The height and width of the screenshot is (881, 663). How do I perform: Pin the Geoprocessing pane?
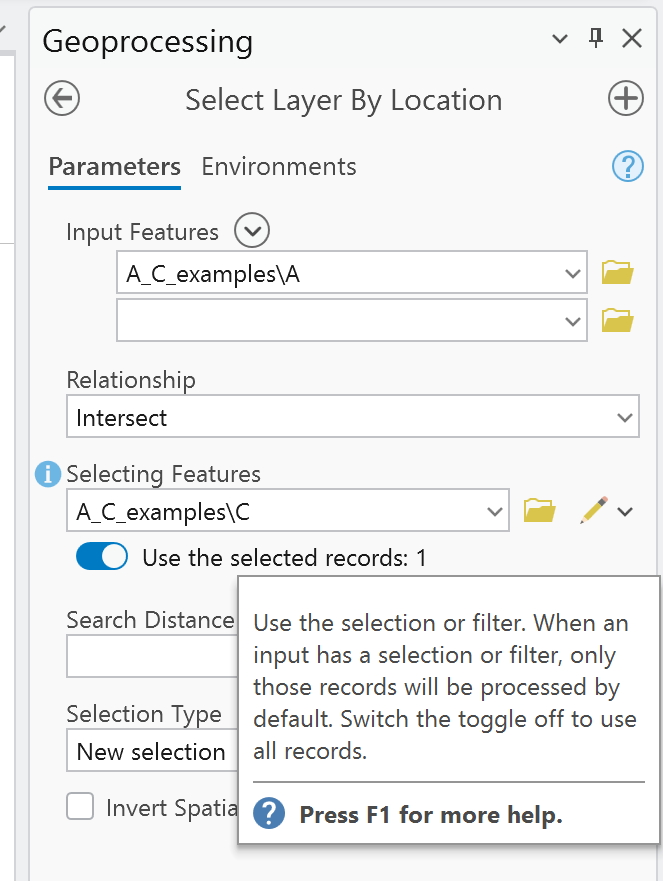pos(596,38)
